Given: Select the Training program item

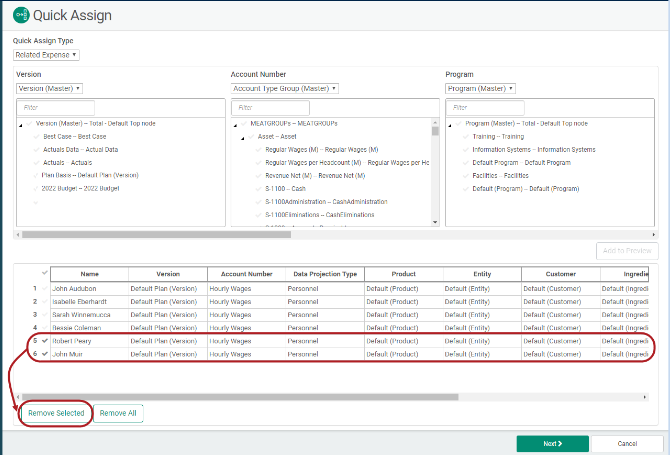Looking at the screenshot, I should pos(498,137).
